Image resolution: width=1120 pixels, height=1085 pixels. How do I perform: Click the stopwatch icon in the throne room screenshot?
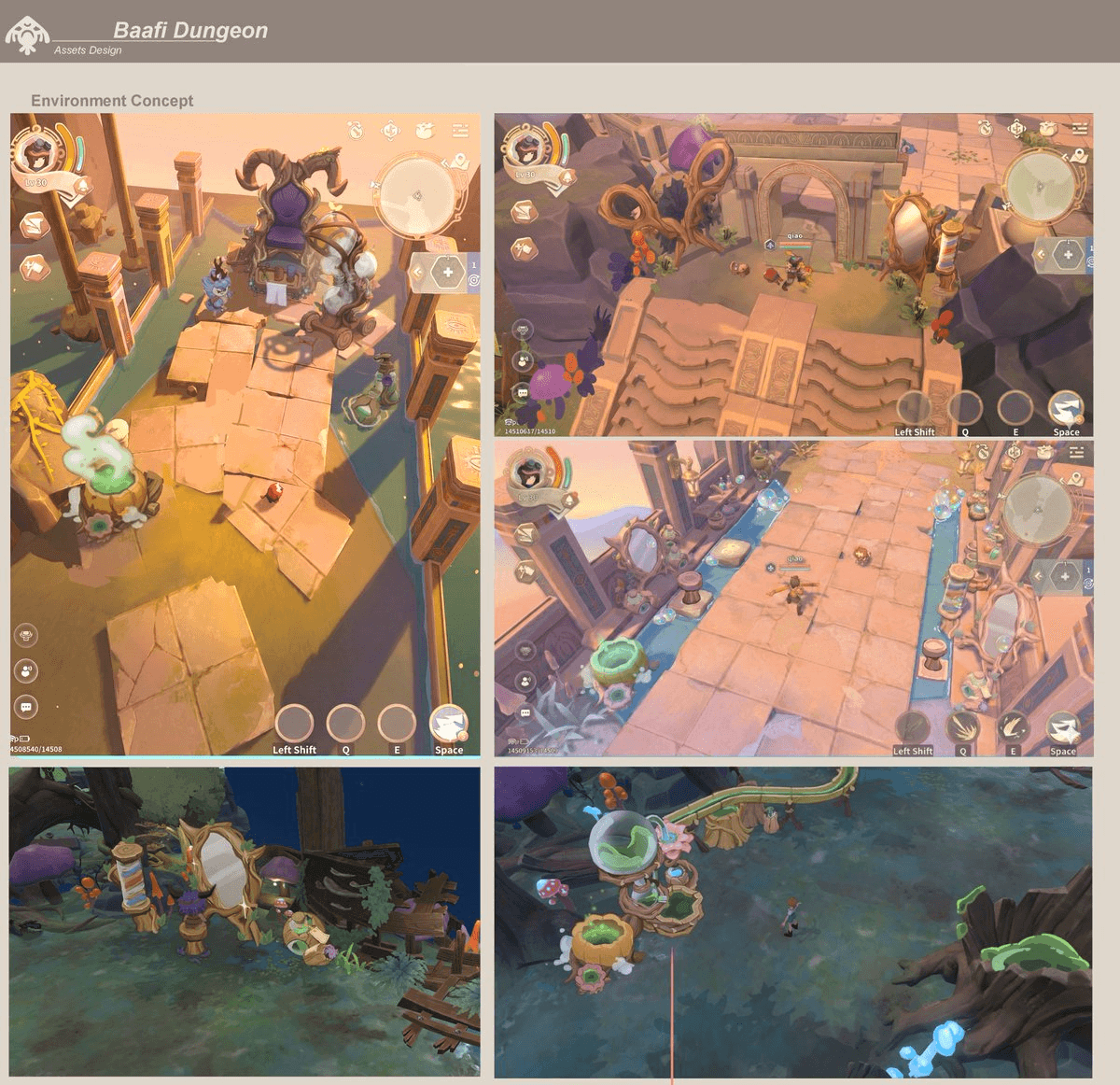(x=356, y=130)
